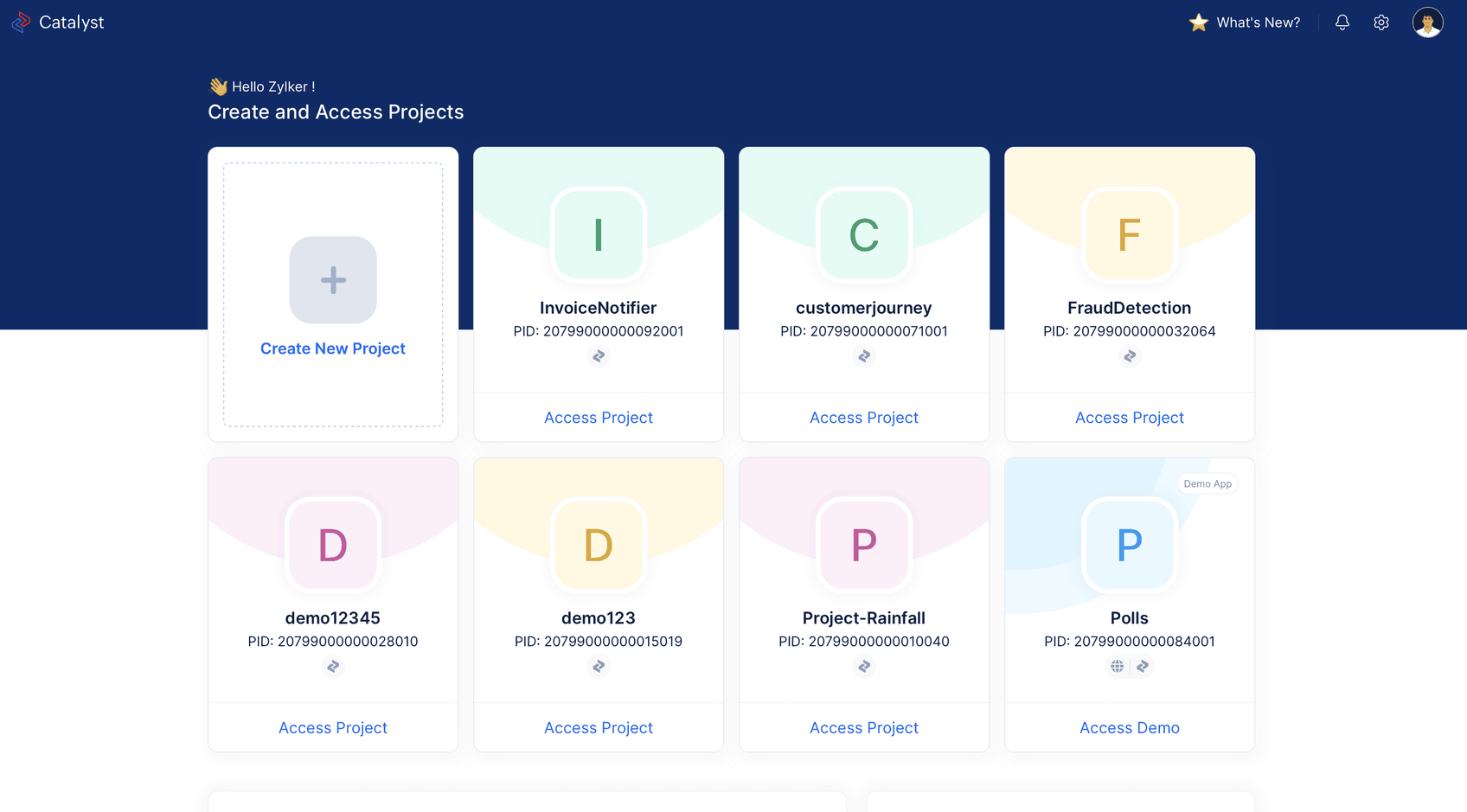Click the service icon under FraudDetection PID

tap(1130, 356)
